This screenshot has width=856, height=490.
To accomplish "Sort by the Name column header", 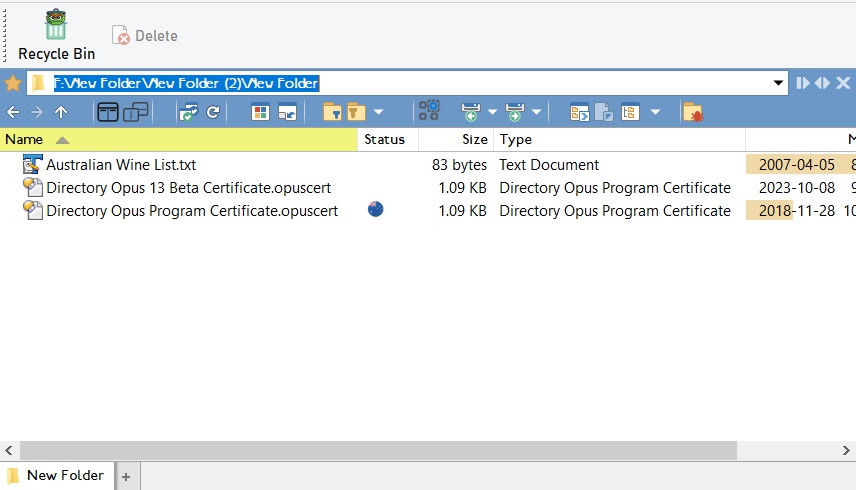I will (x=179, y=140).
